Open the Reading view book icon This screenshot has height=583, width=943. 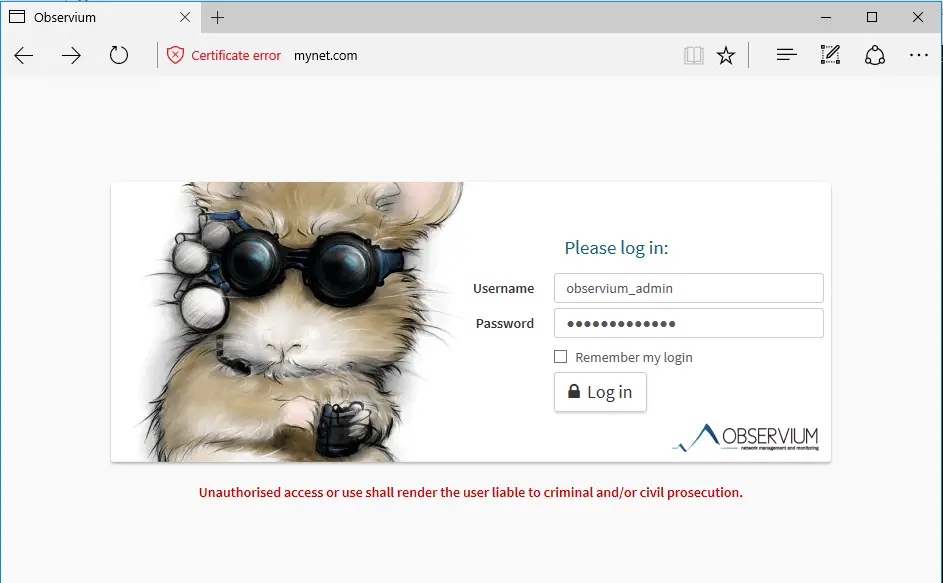[693, 55]
